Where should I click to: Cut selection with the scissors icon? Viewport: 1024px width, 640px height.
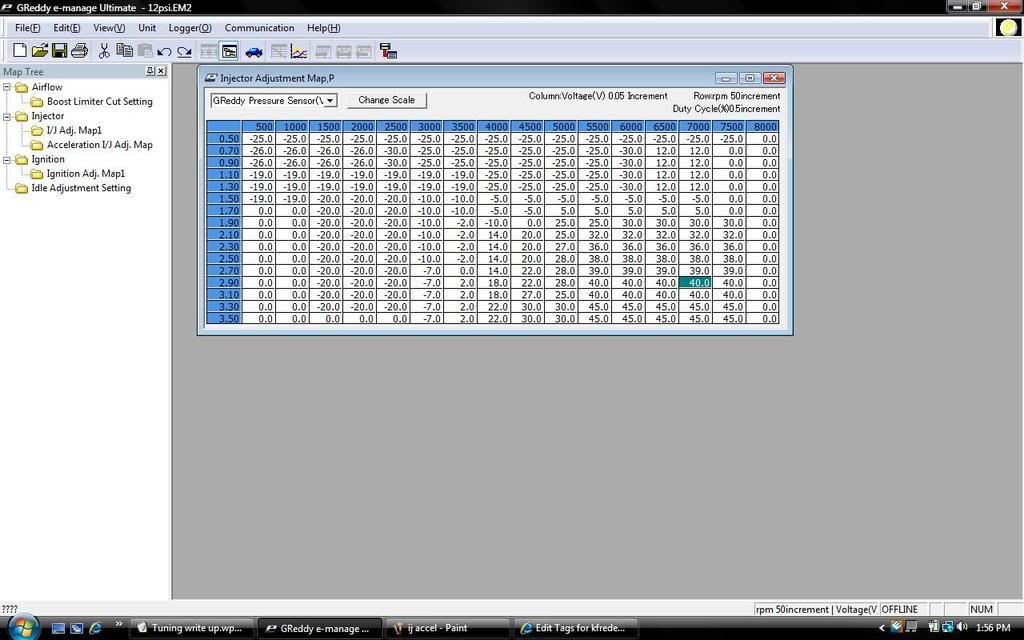104,51
